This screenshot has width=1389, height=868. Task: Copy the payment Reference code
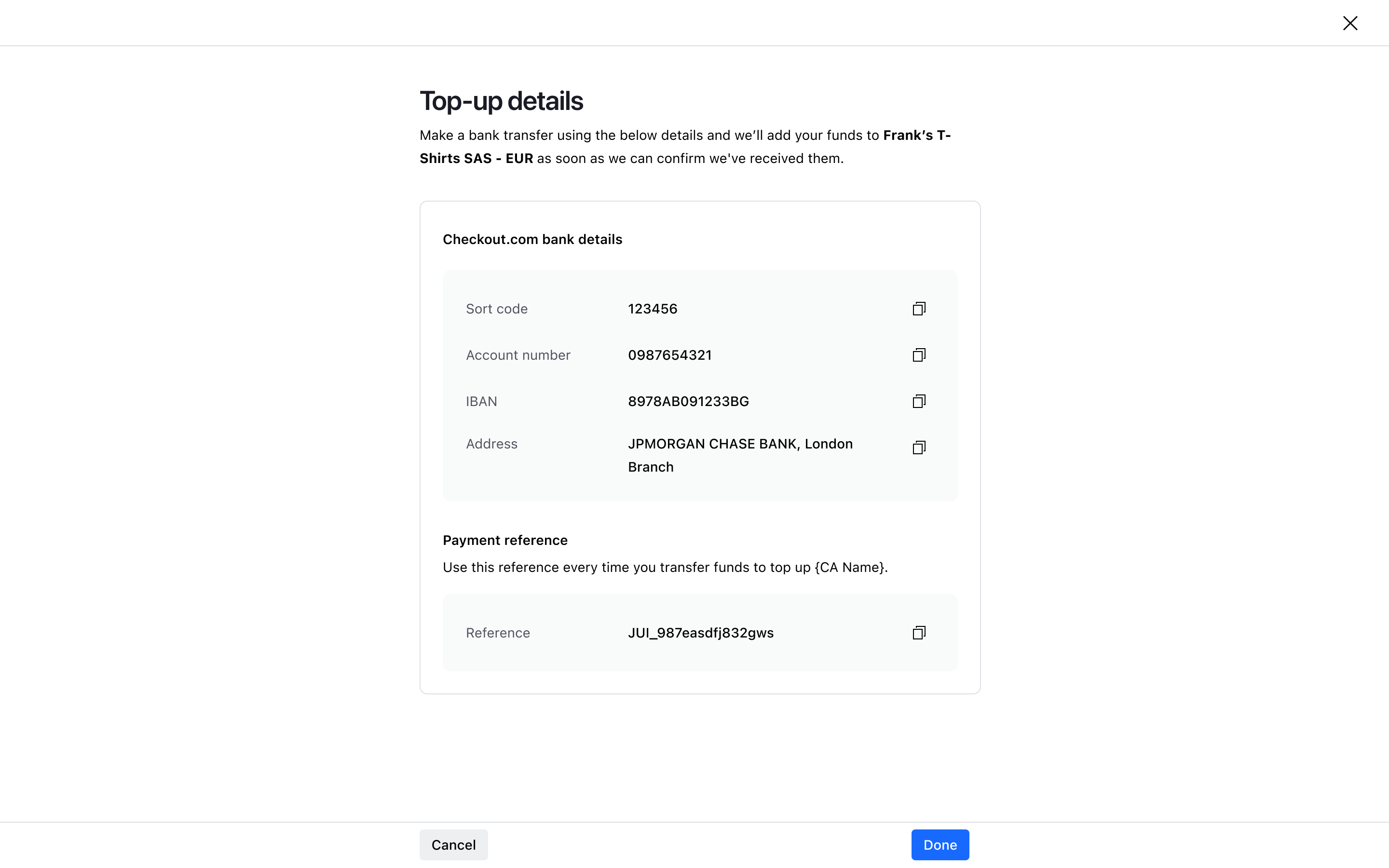click(919, 633)
